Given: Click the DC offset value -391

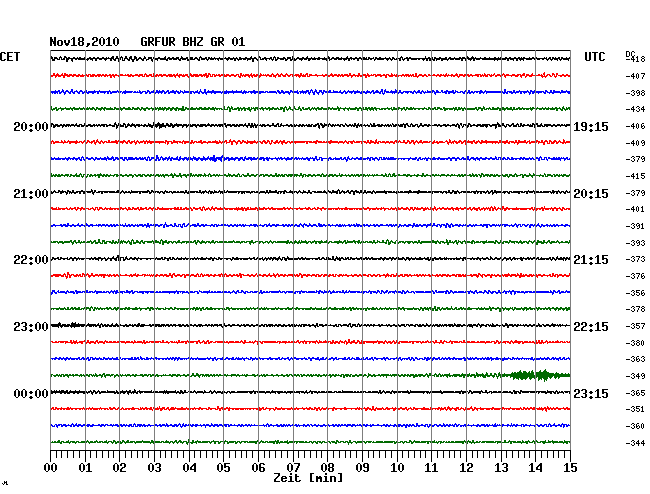Looking at the screenshot, I should point(635,226).
